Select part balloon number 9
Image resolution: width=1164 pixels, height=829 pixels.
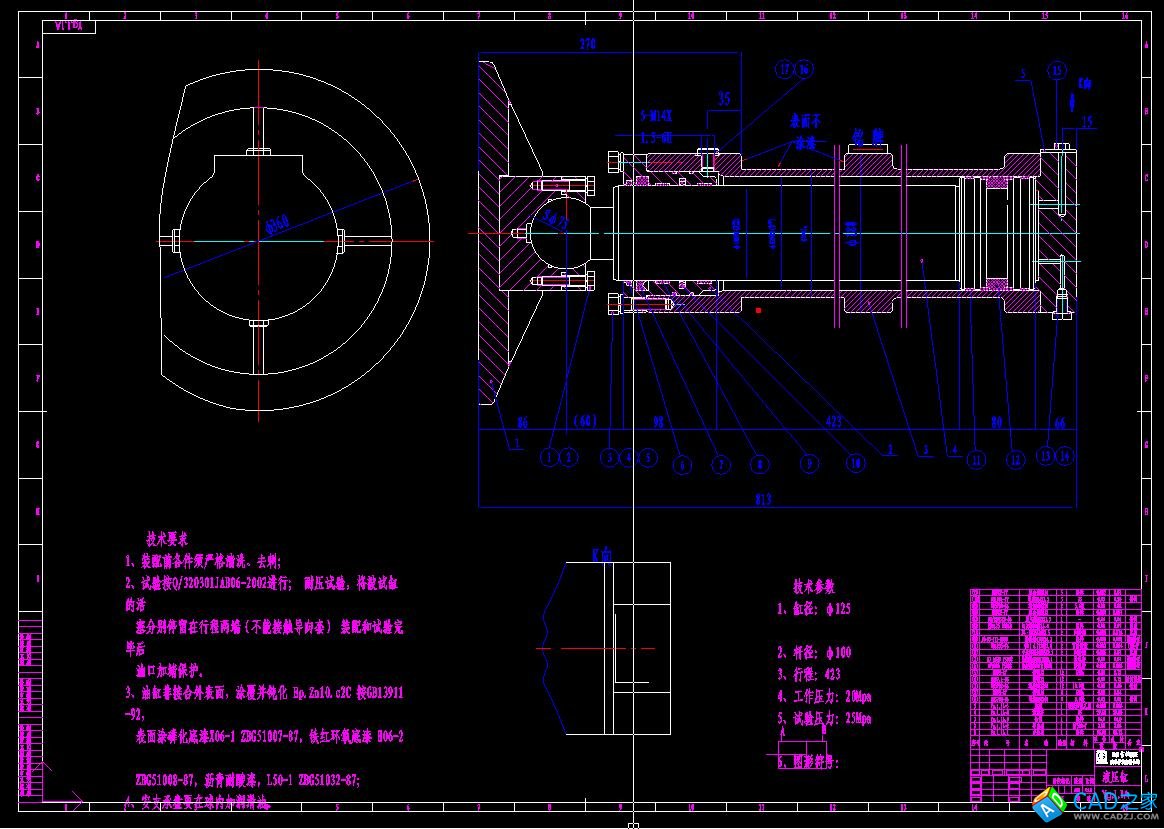(811, 464)
